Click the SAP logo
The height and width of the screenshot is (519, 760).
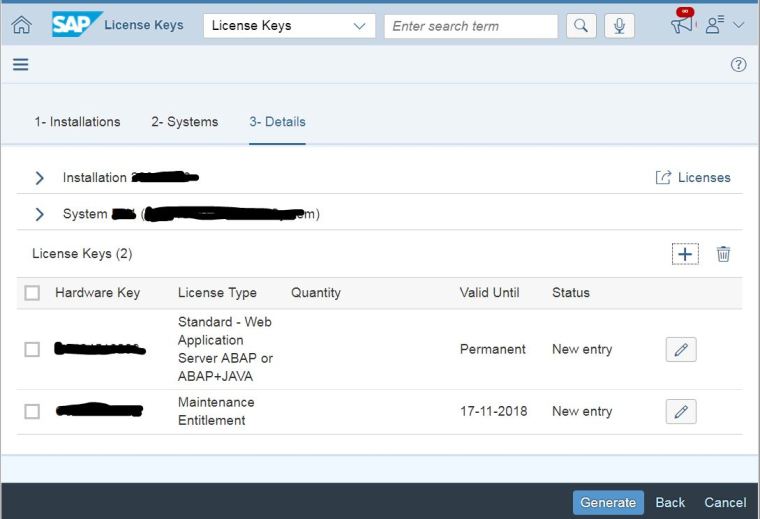point(76,24)
